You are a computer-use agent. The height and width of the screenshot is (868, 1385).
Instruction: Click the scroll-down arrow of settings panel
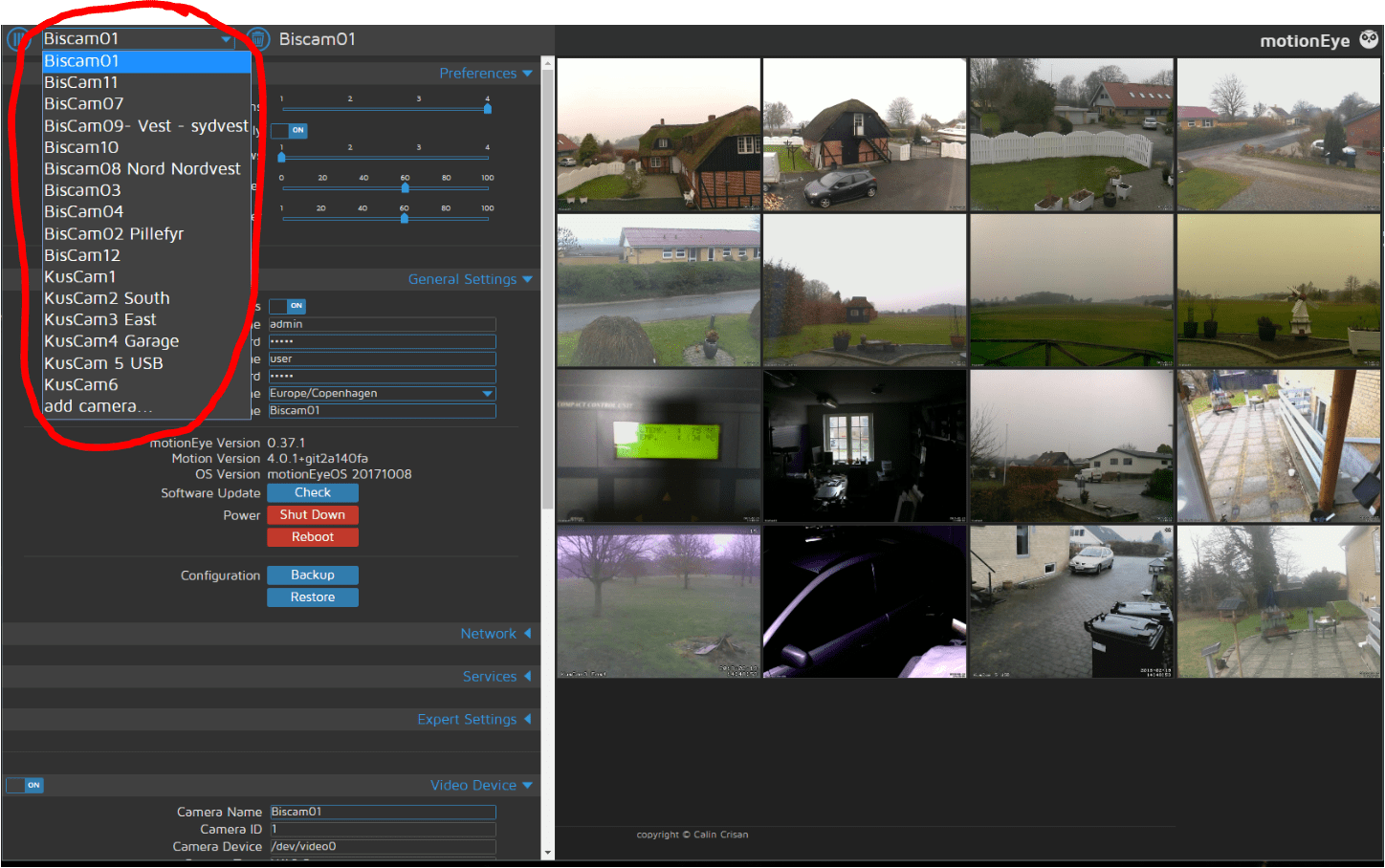(x=547, y=852)
